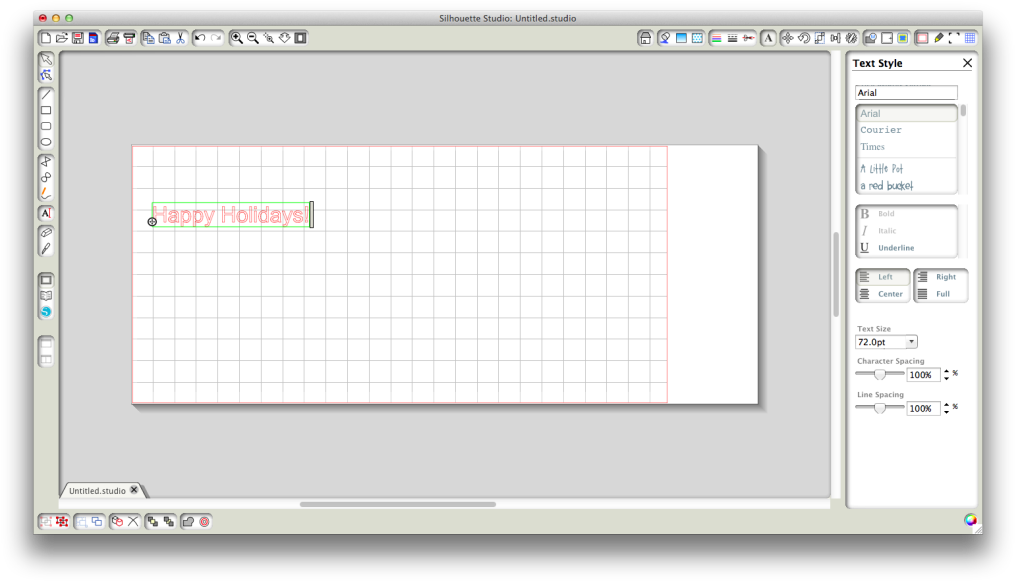Copy the selection with the copy icon
Viewport: 1015px width, 581px height.
[148, 38]
